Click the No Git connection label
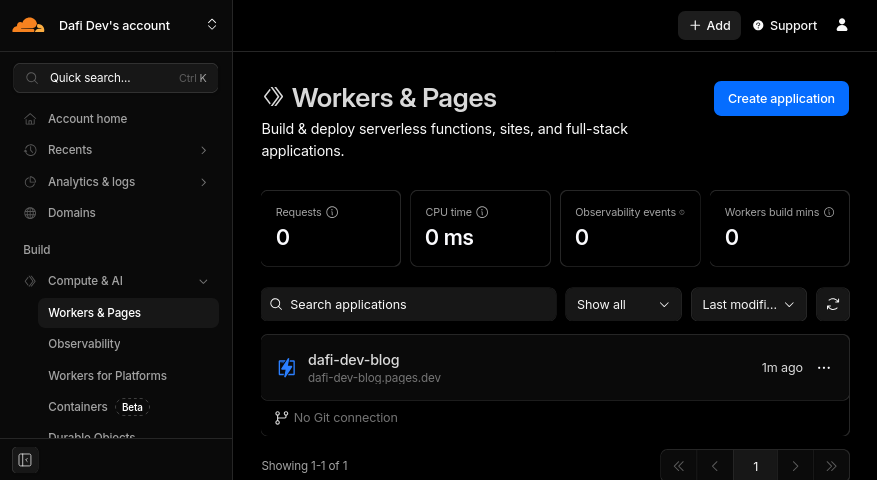The image size is (877, 480). pos(345,418)
